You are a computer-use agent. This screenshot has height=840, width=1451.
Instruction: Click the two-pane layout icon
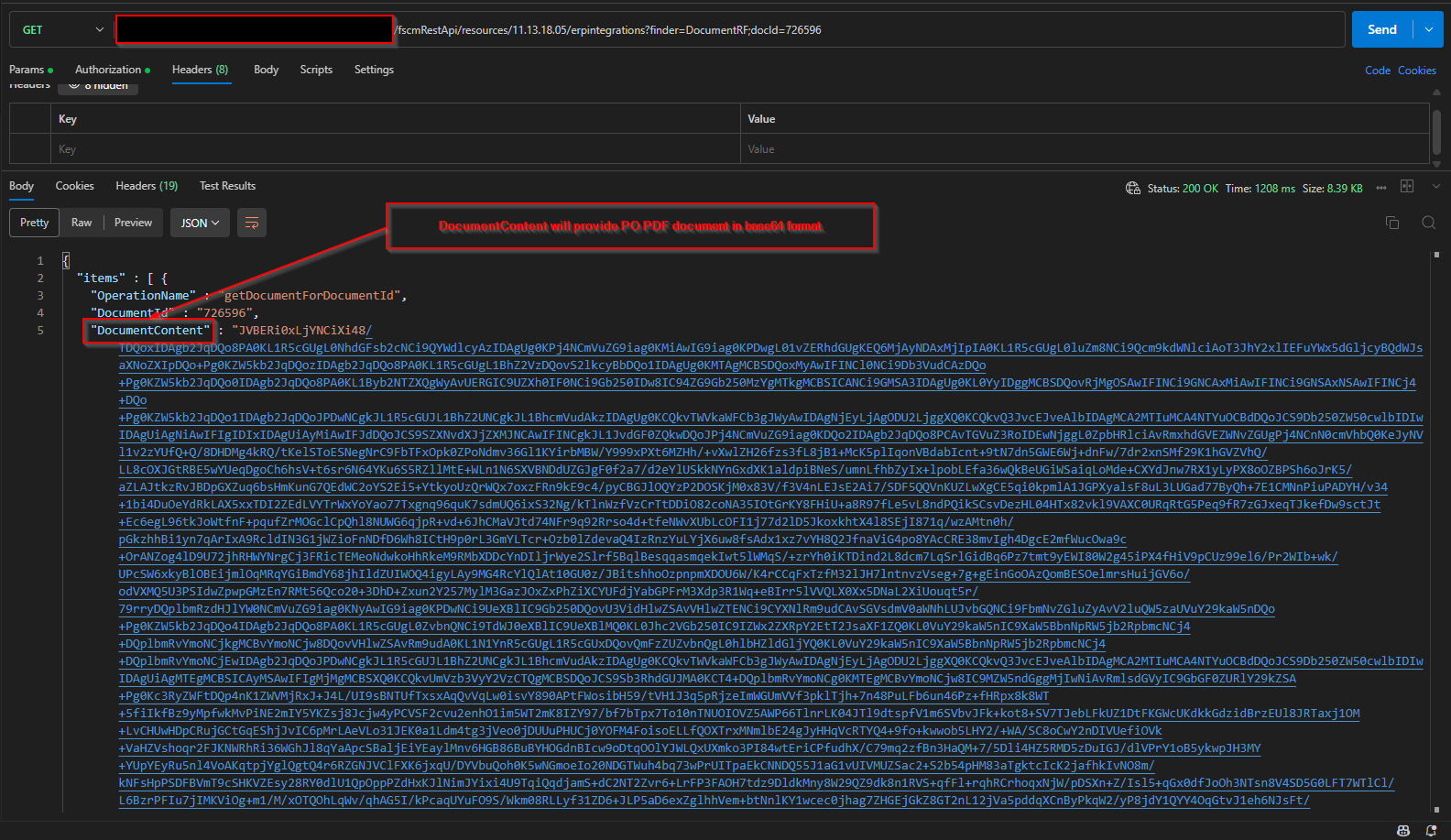[1407, 187]
